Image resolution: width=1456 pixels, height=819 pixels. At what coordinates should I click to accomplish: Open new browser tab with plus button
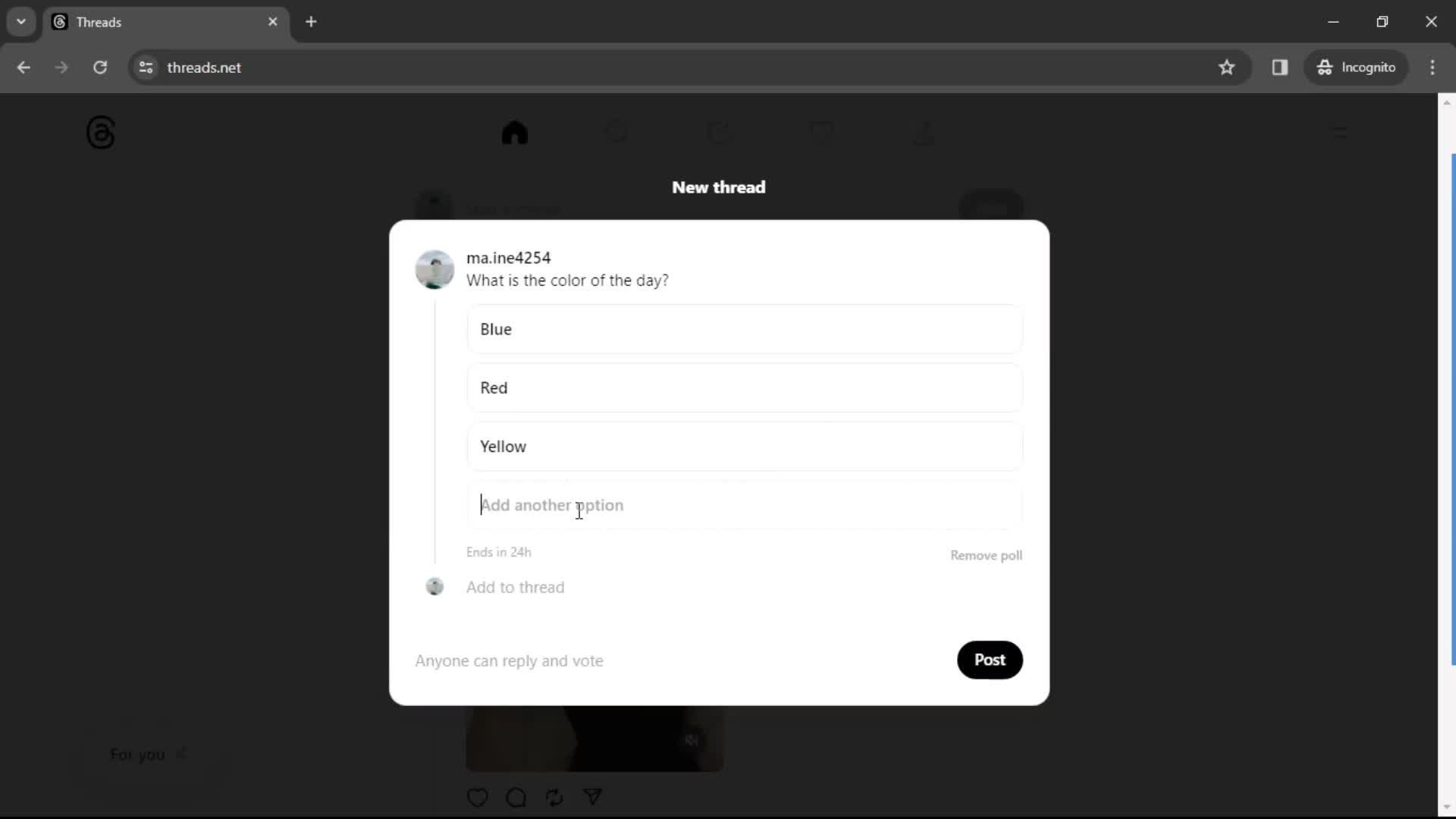[x=311, y=22]
